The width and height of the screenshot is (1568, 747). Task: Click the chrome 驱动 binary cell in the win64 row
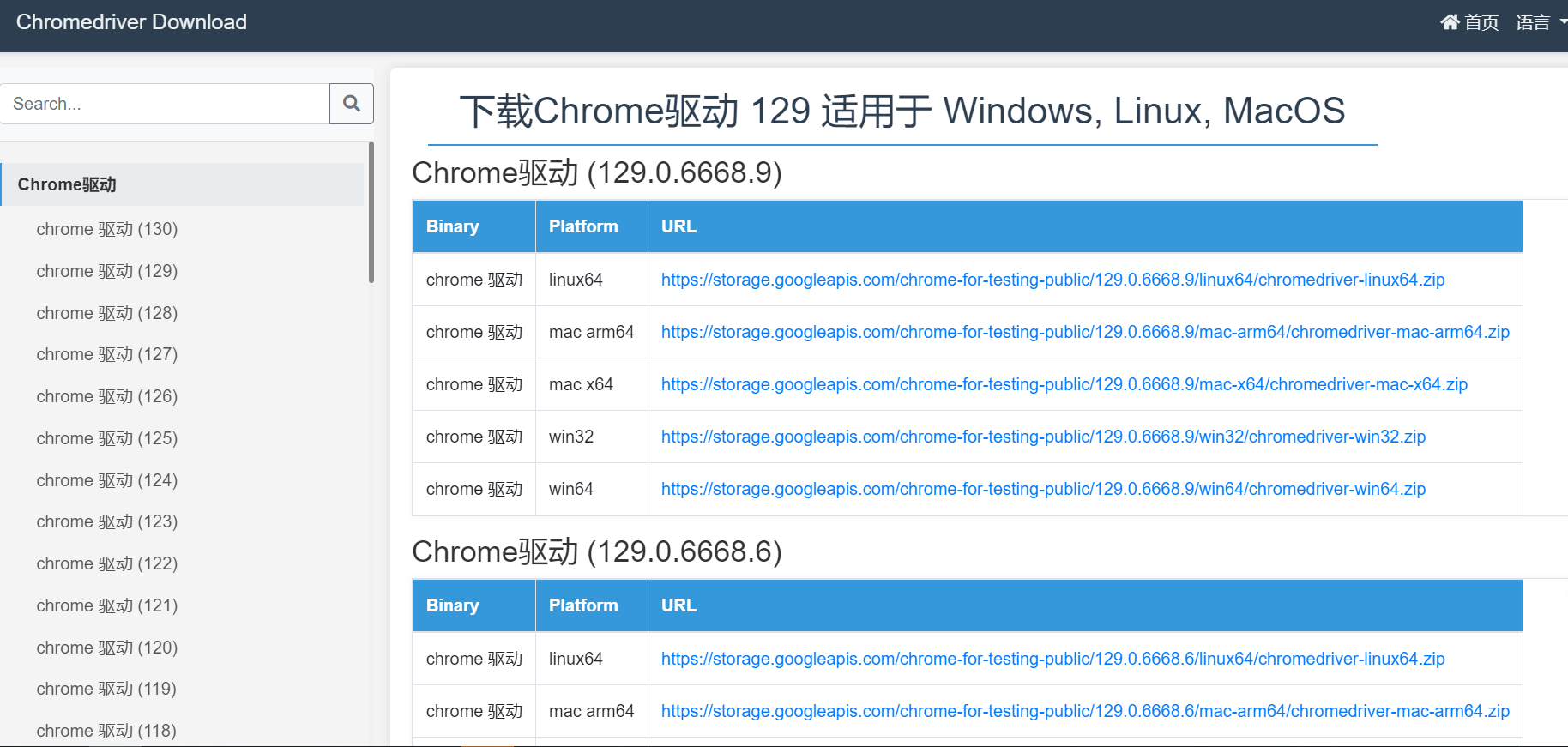click(474, 489)
